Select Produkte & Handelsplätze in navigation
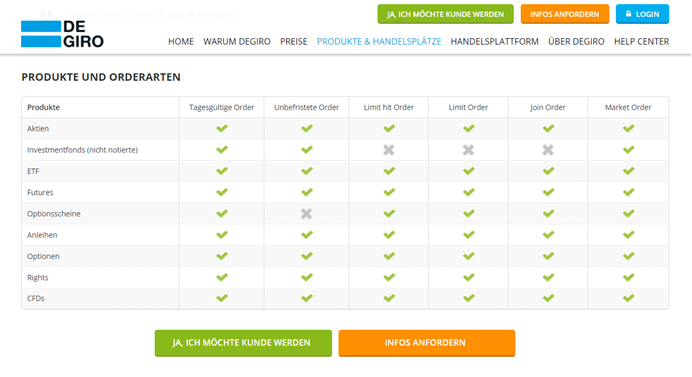The width and height of the screenshot is (692, 377). coord(379,41)
